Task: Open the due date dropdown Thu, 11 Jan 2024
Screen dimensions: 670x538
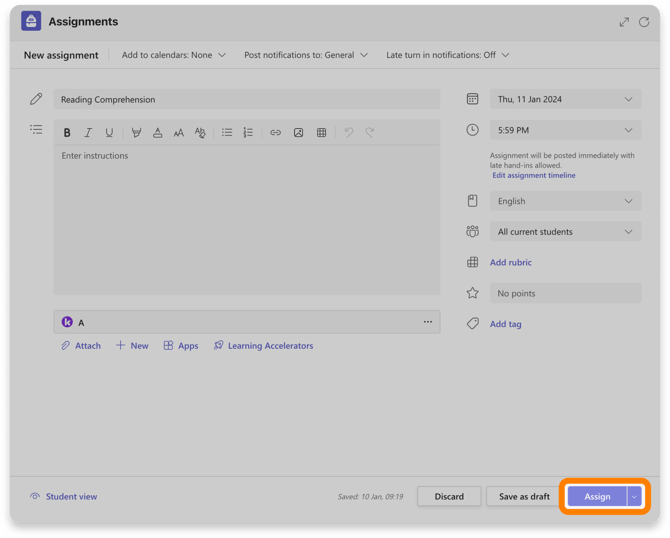Action: click(565, 99)
